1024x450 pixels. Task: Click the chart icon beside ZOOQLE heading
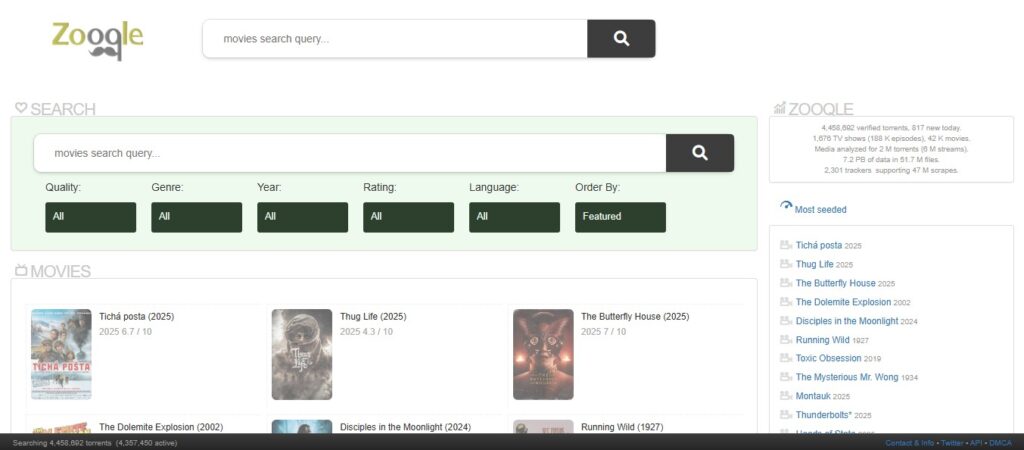tap(780, 108)
